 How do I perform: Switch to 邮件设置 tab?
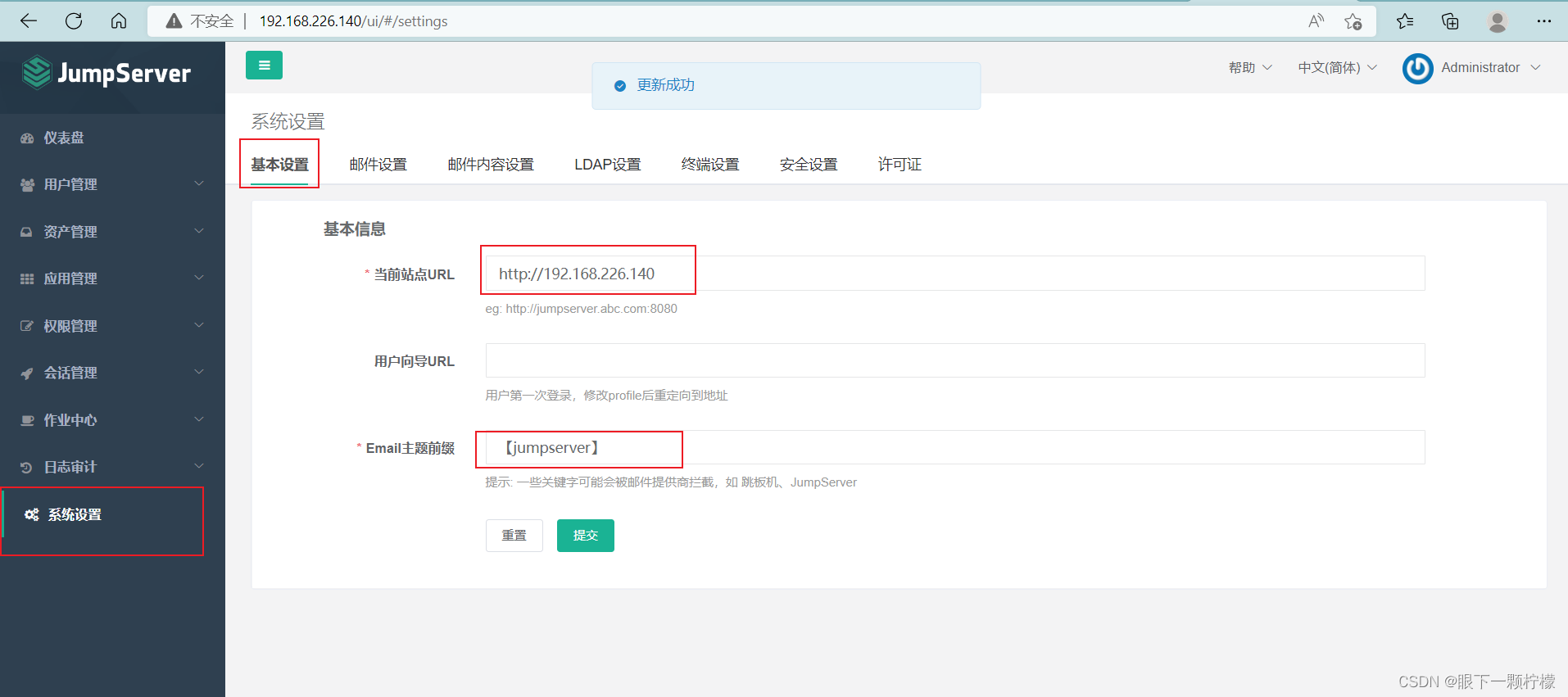tap(378, 165)
